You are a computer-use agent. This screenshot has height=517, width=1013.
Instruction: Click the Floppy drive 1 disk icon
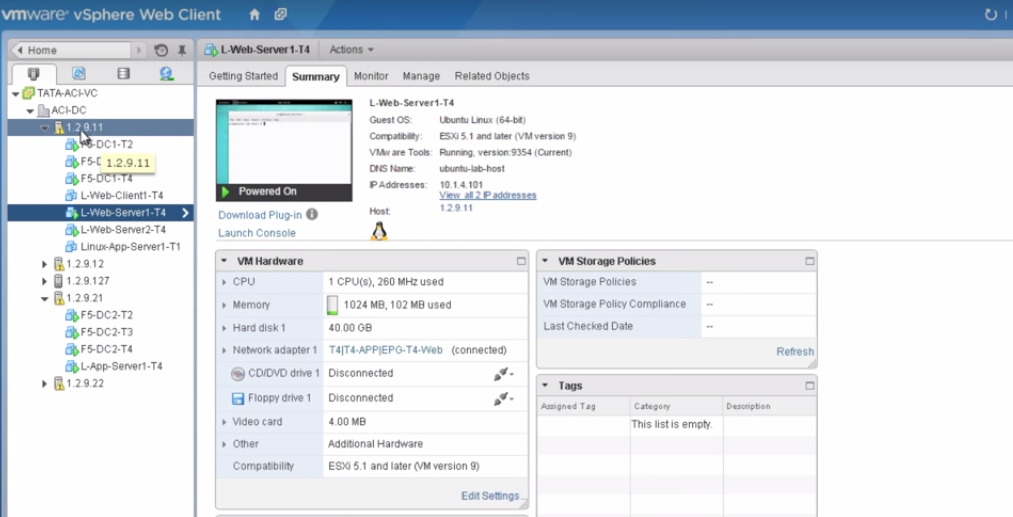pyautogui.click(x=238, y=398)
